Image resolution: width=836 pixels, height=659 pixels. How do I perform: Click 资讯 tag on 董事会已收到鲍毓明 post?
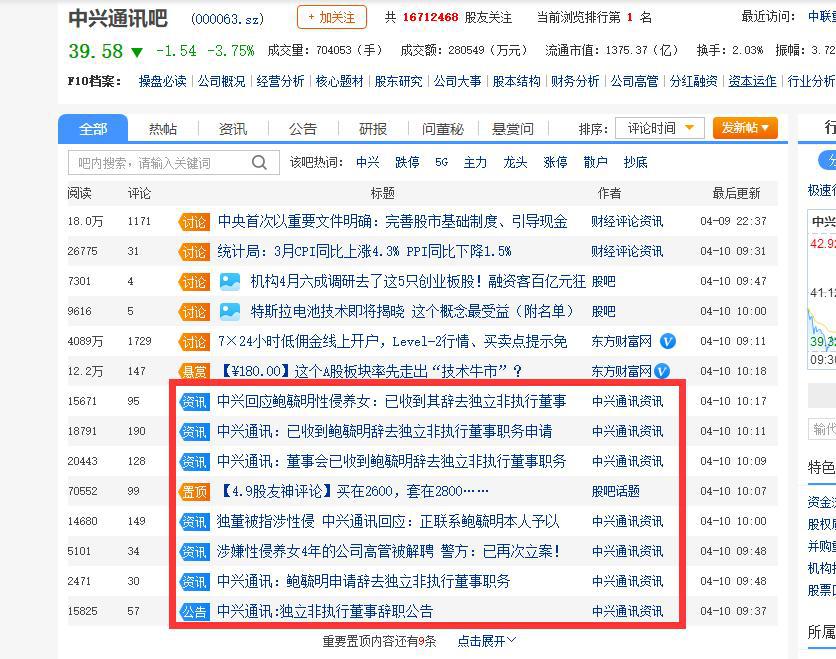(x=193, y=462)
